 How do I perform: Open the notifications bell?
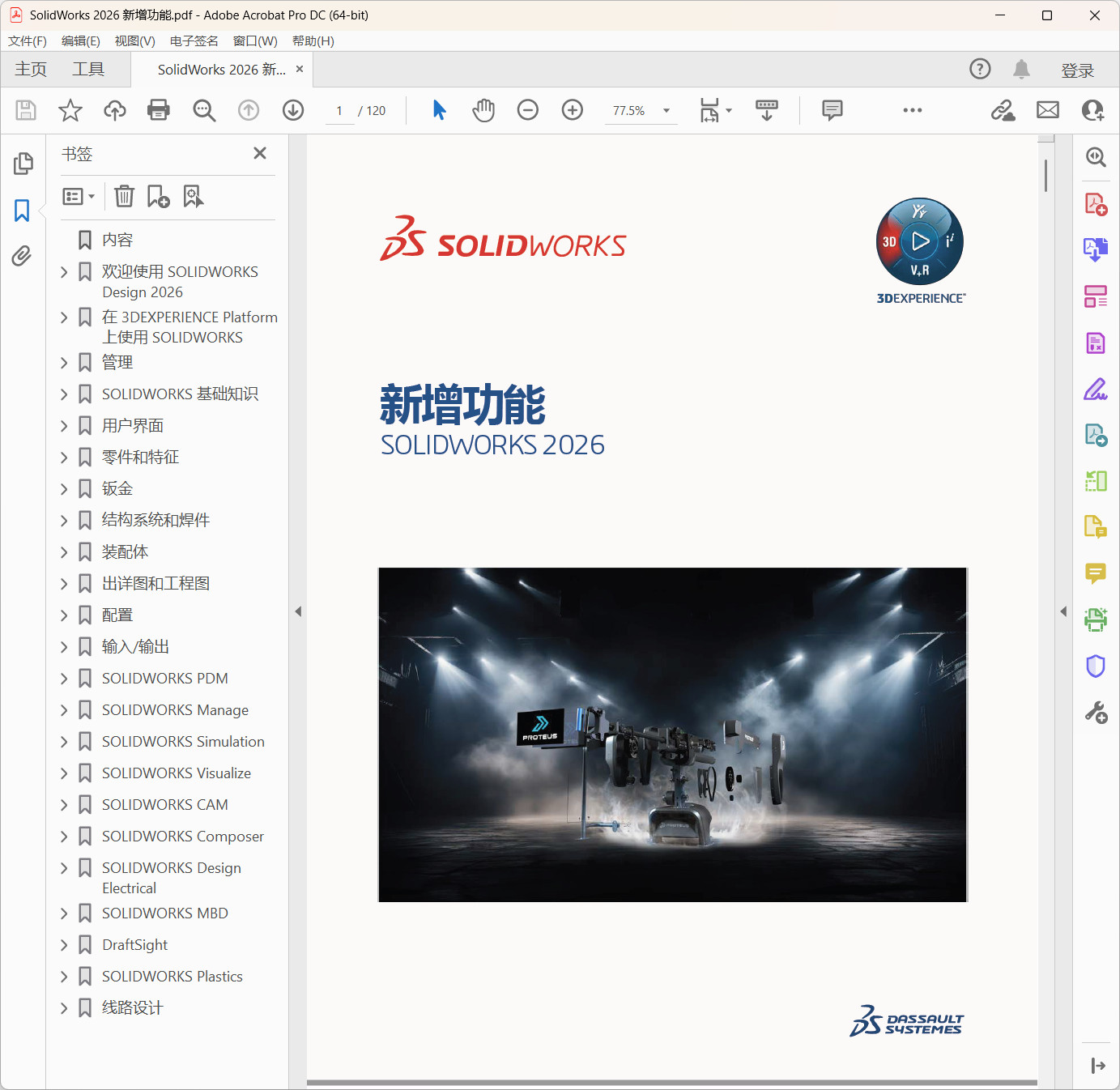point(1022,70)
